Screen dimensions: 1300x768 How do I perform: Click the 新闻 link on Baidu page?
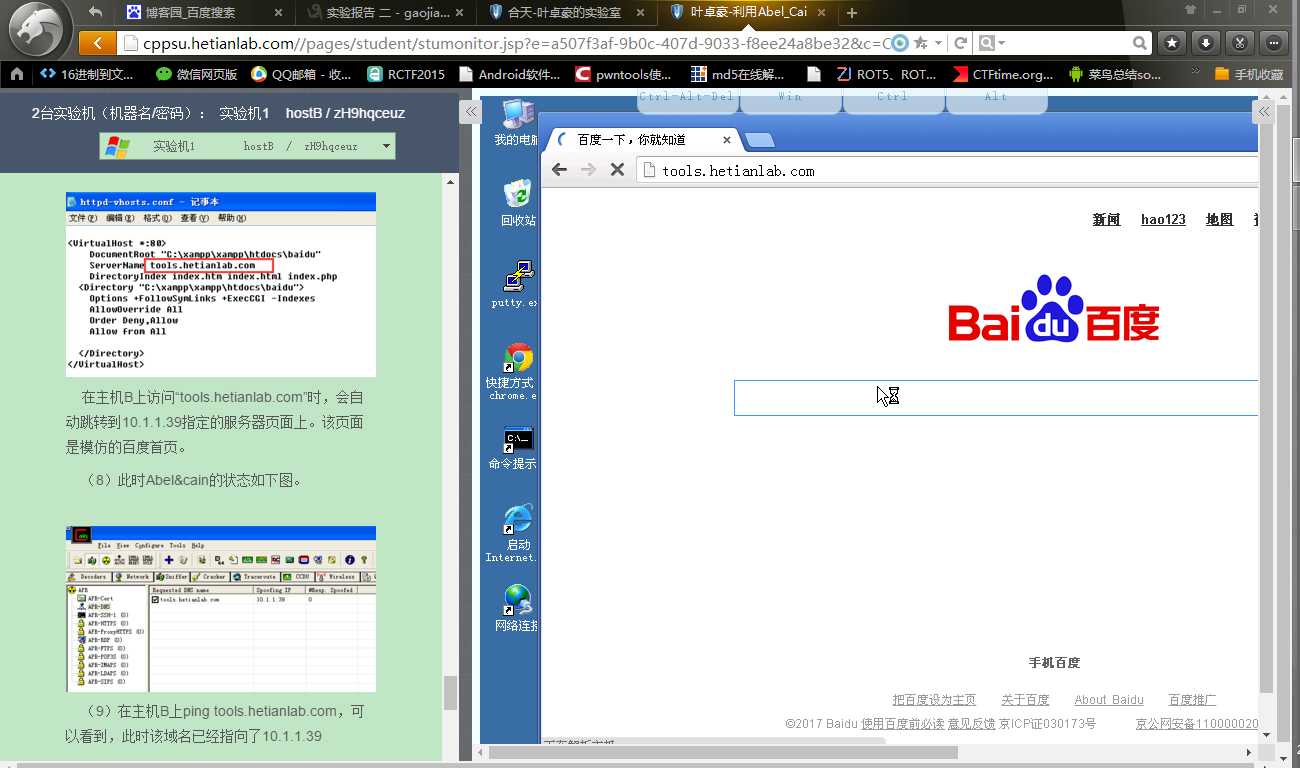[1106, 220]
